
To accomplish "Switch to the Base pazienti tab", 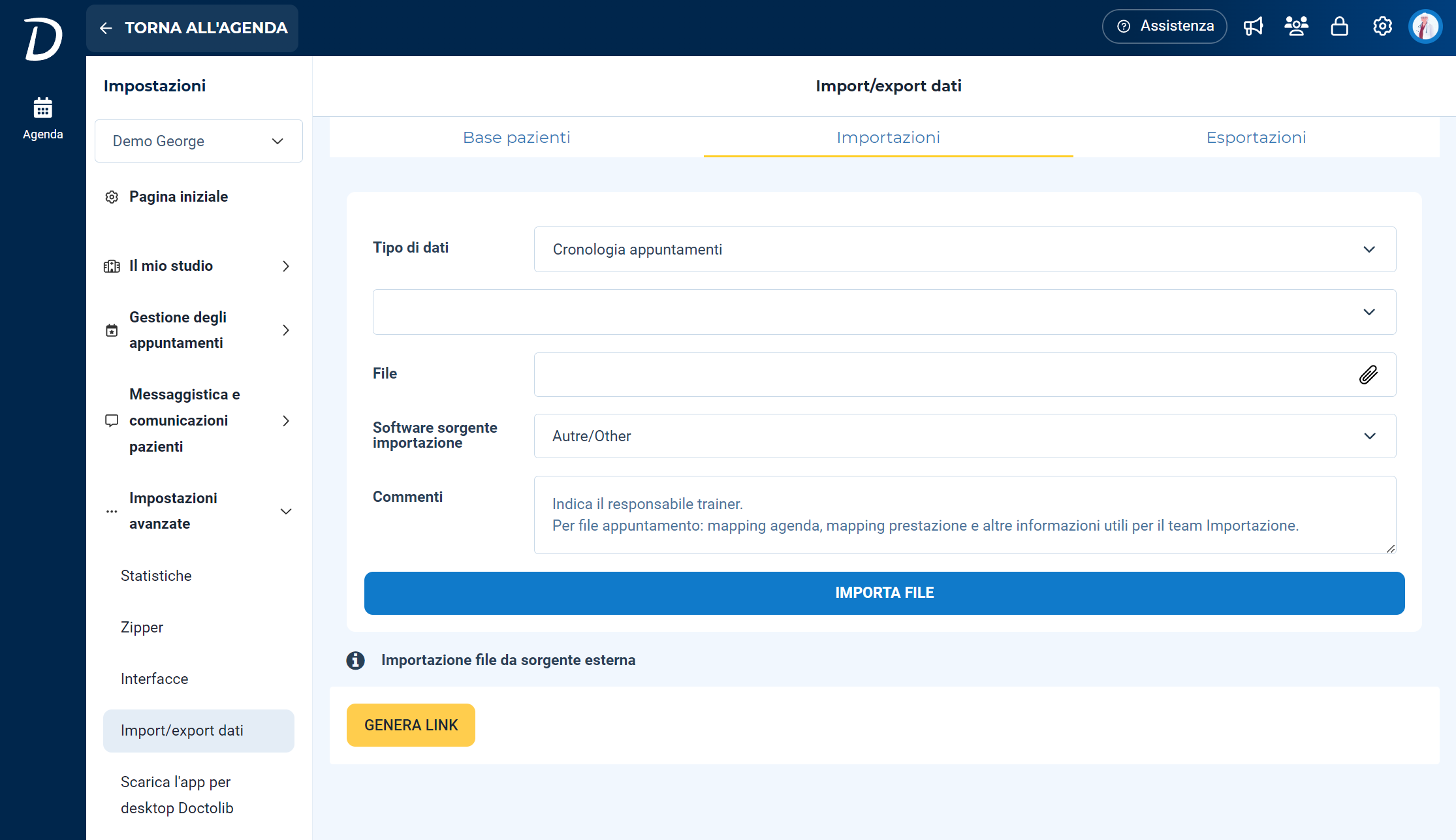I will [516, 137].
